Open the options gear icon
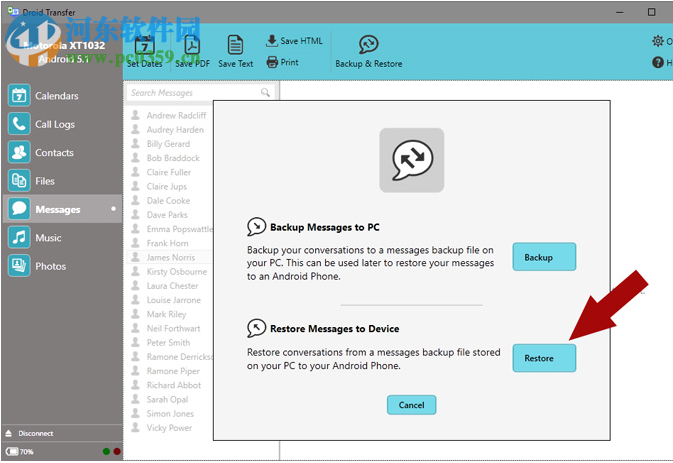The width and height of the screenshot is (673, 463). pos(658,41)
